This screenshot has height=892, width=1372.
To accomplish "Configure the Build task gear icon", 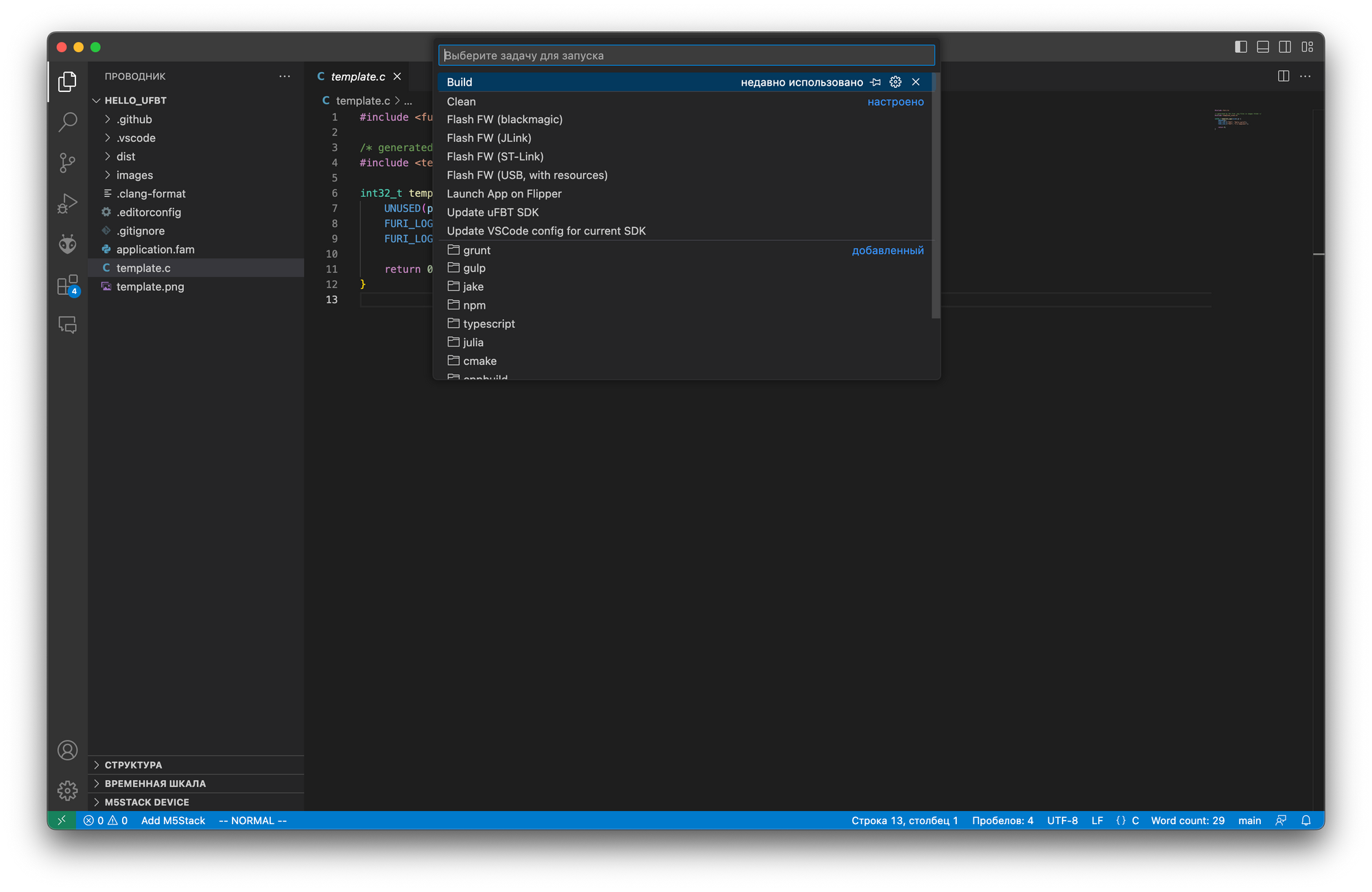I will tap(895, 82).
